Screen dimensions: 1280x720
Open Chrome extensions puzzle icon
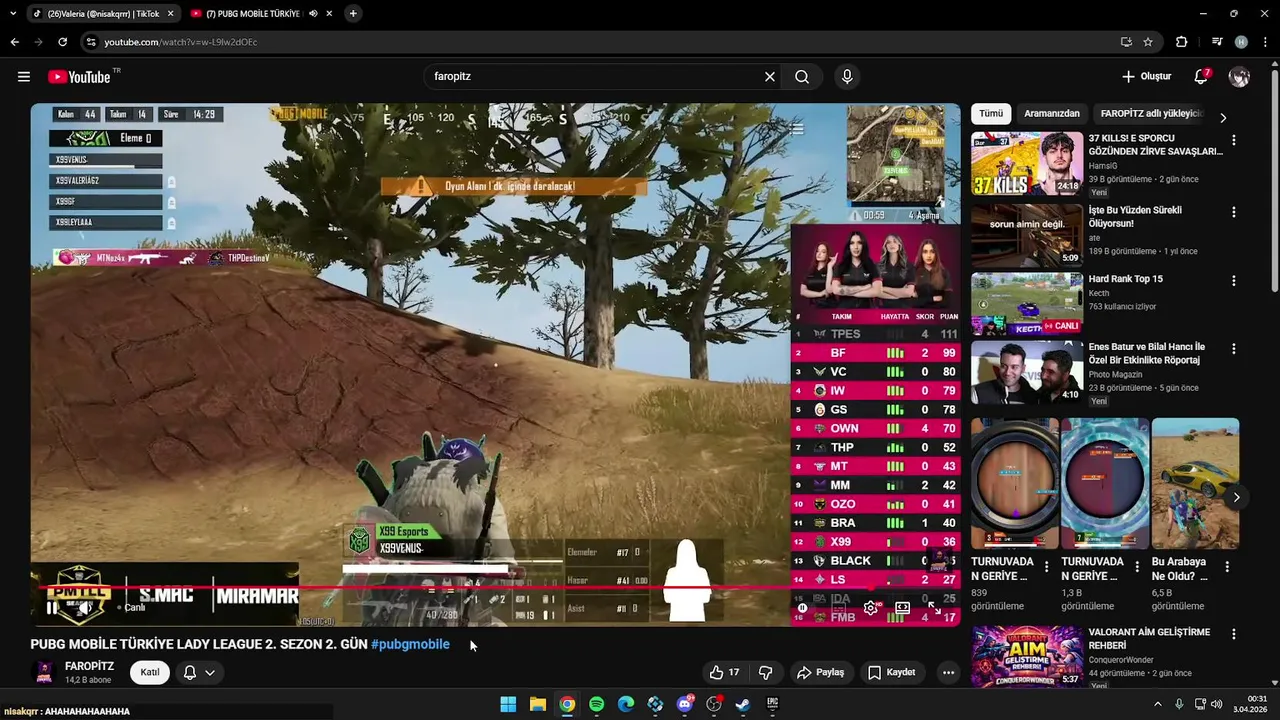[1181, 42]
